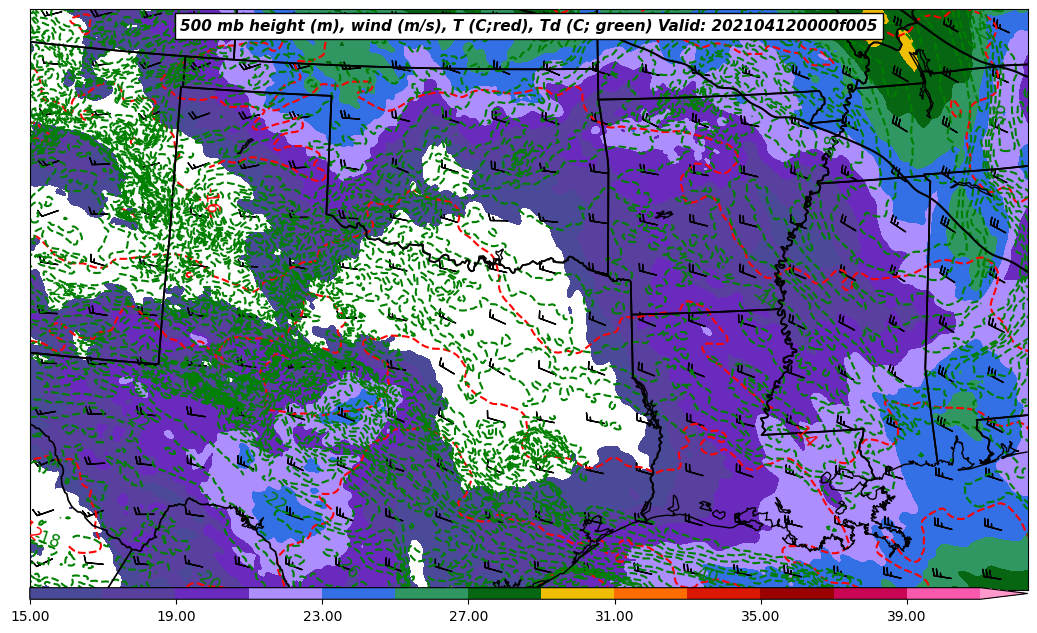Pick the dark maroon colorbar segment

click(796, 593)
